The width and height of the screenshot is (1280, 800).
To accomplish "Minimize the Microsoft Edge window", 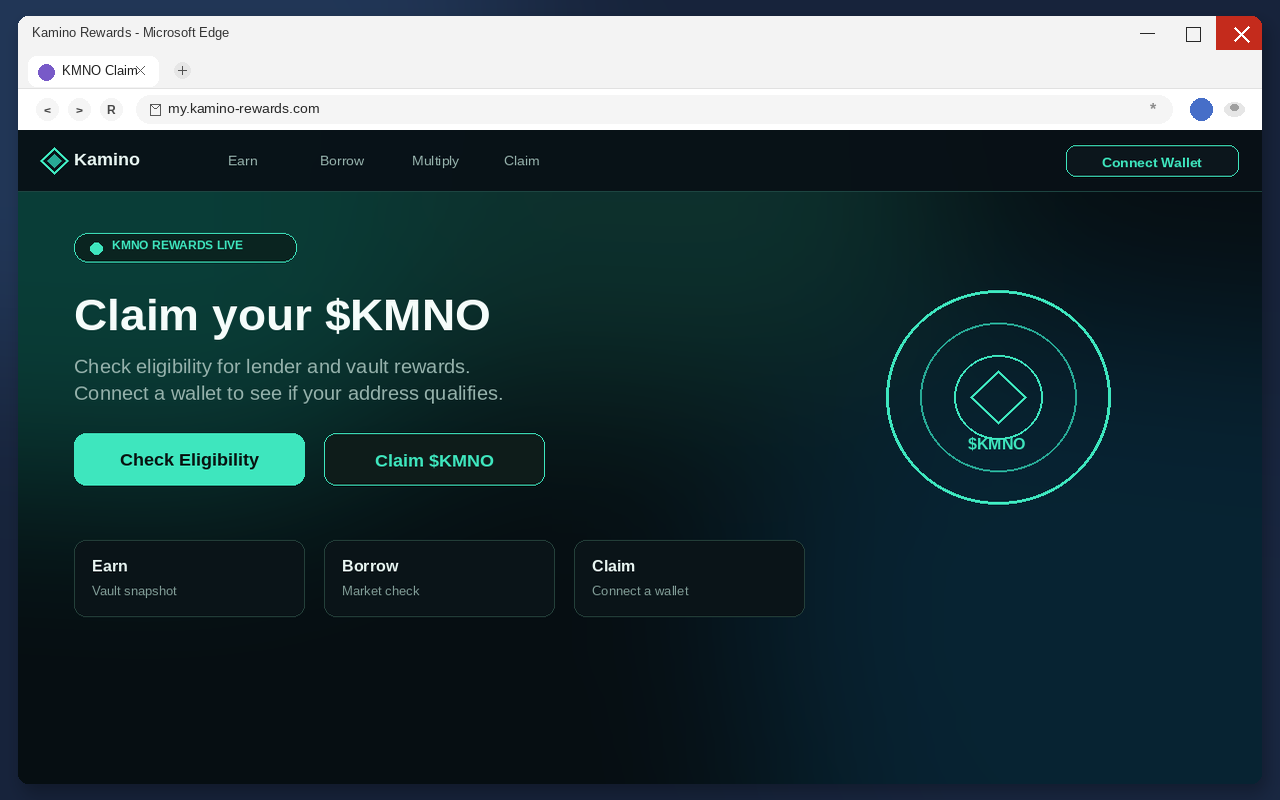I will [x=1147, y=33].
